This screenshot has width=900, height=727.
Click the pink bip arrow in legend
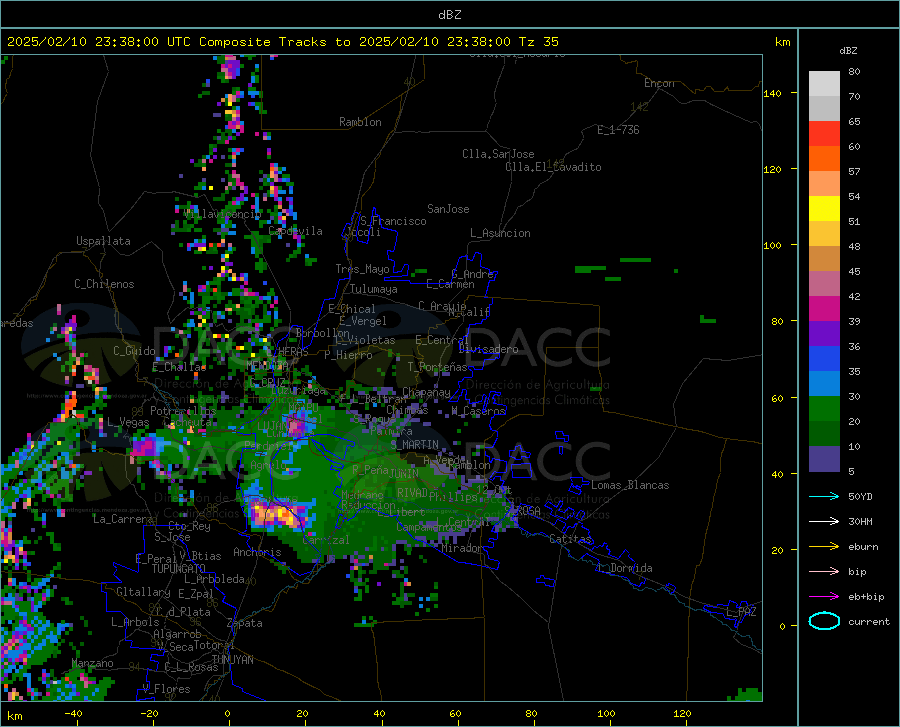pos(824,572)
